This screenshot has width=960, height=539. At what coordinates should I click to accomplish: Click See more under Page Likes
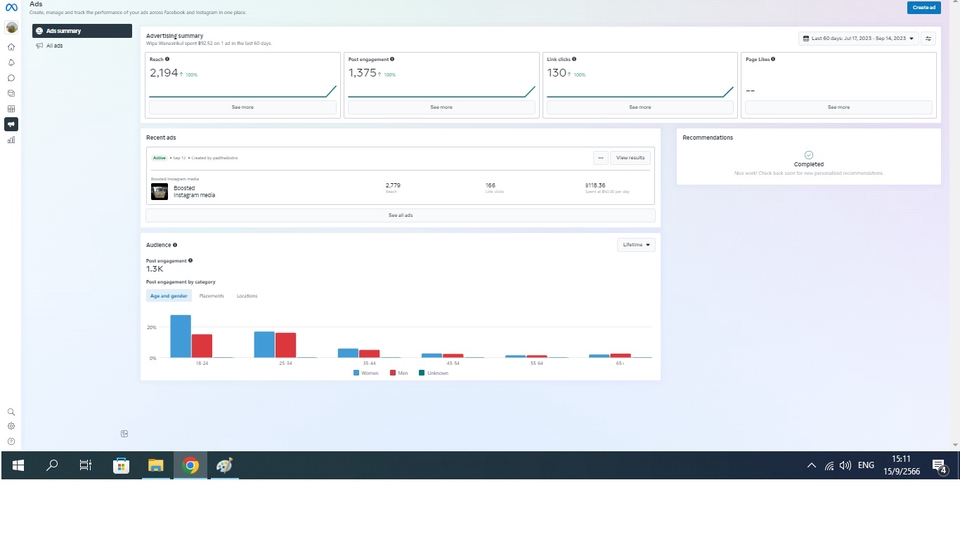[839, 107]
